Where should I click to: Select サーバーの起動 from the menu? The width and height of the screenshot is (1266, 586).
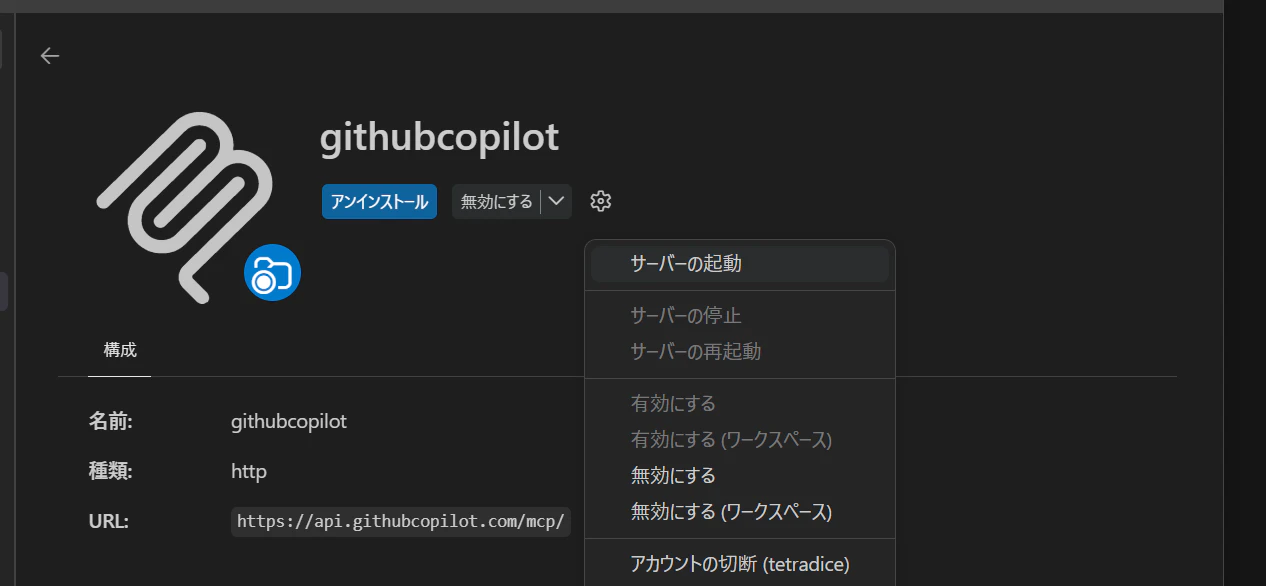739,264
